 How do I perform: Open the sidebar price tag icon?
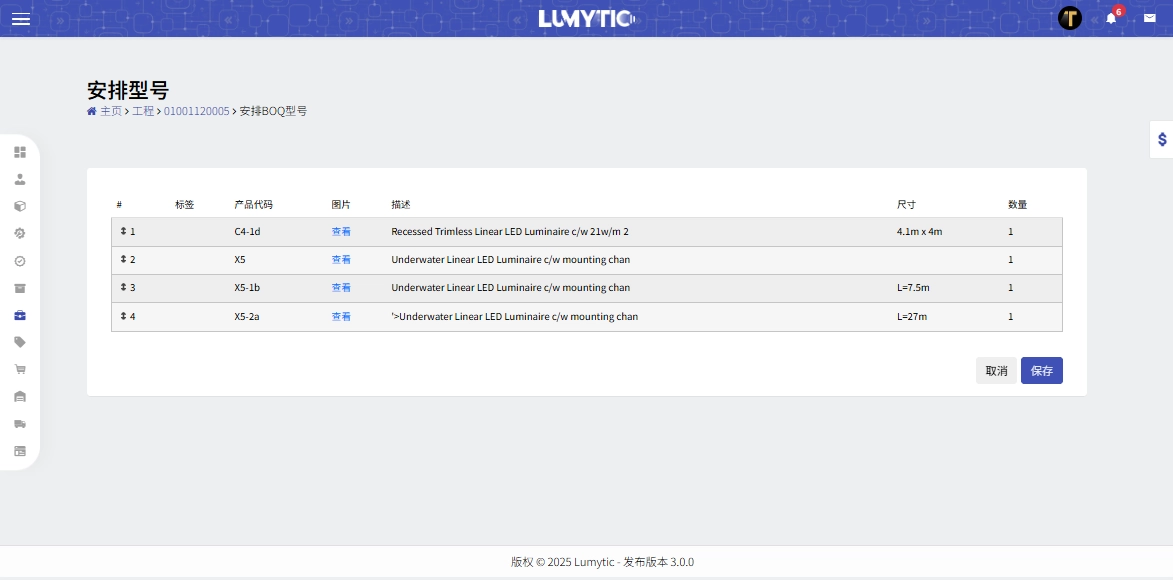pos(20,342)
